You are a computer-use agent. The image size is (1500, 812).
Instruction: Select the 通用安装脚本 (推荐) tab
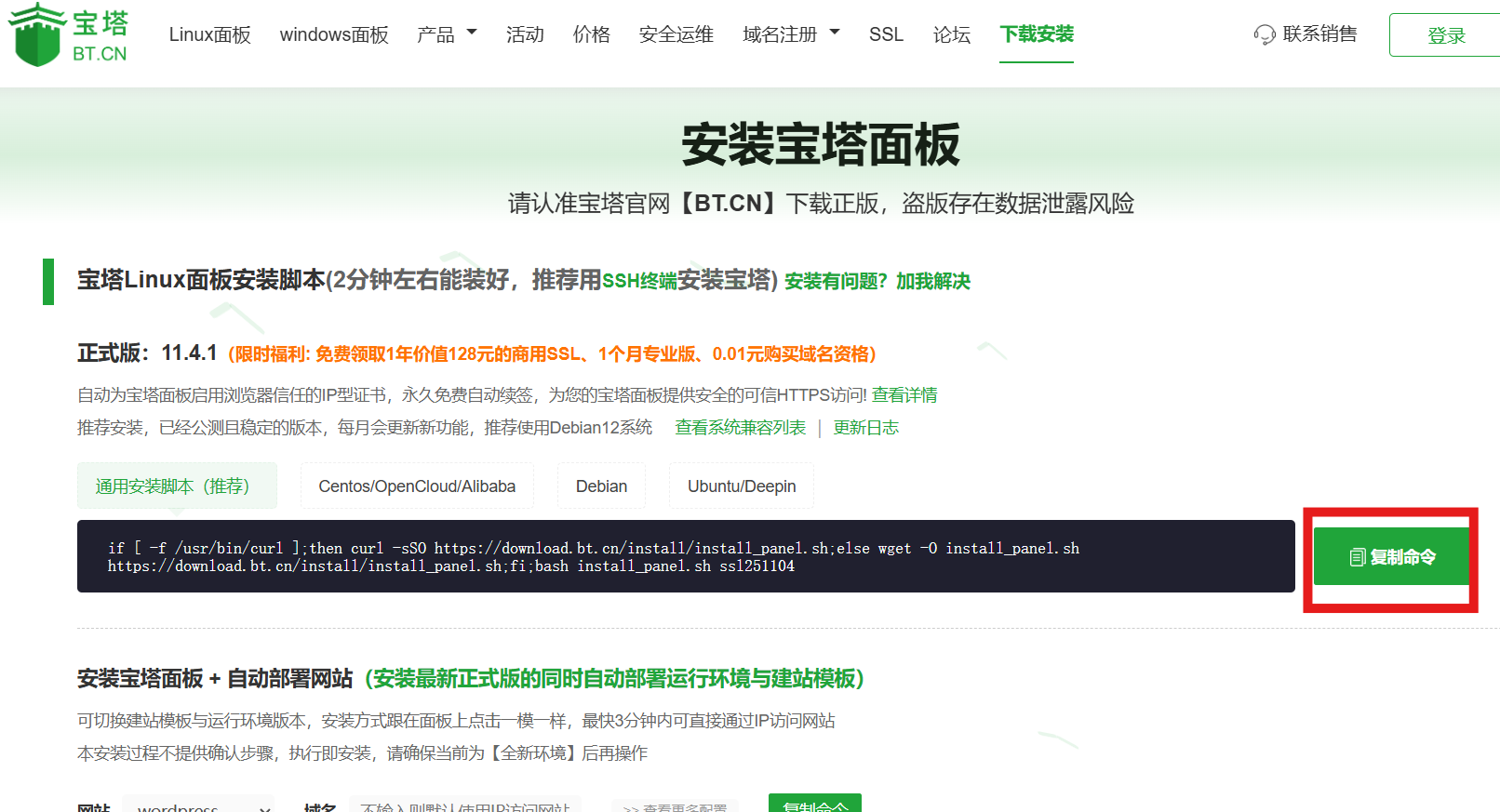click(177, 486)
